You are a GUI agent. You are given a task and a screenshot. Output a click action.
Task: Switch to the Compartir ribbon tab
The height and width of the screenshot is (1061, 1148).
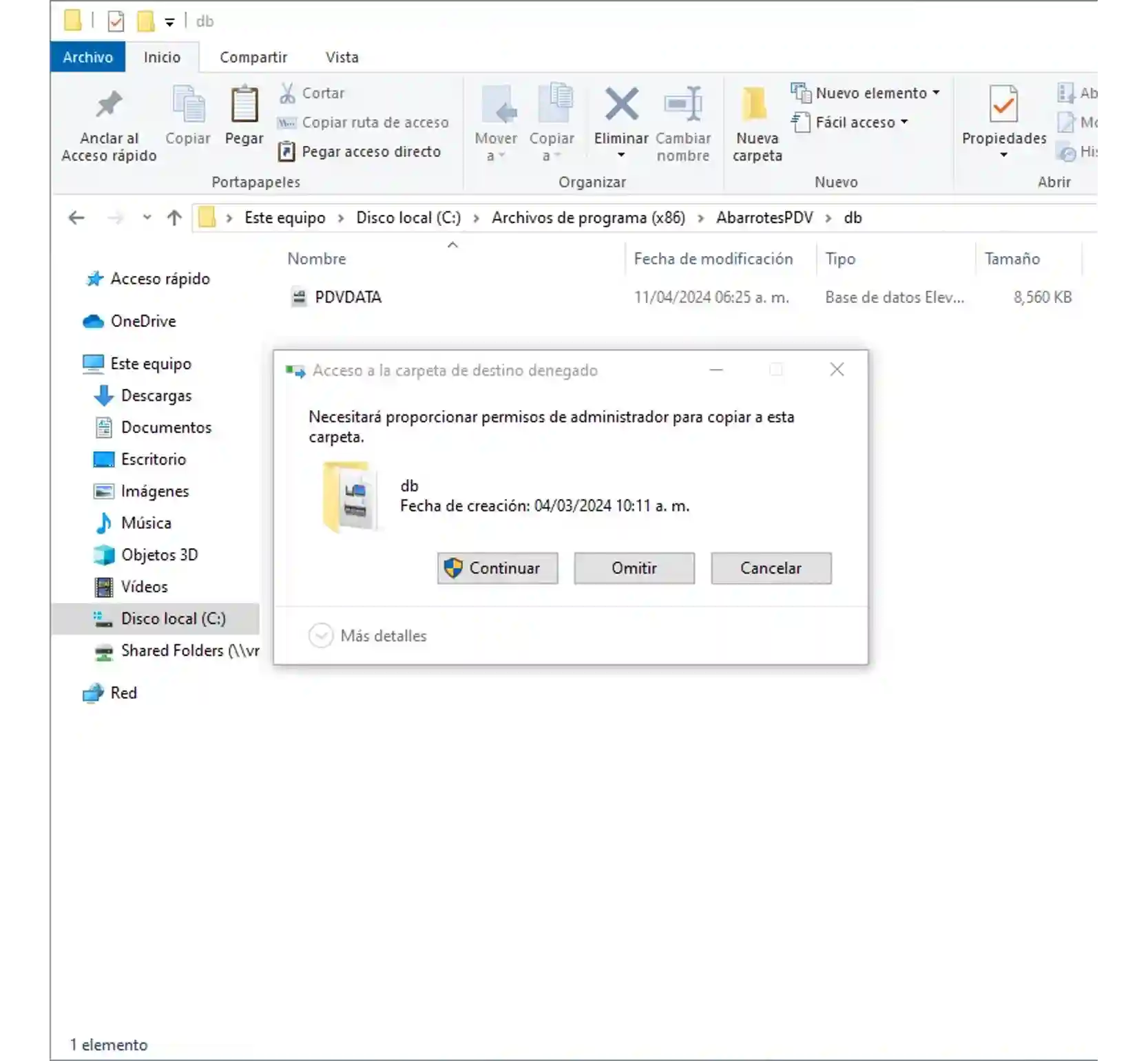pos(253,57)
